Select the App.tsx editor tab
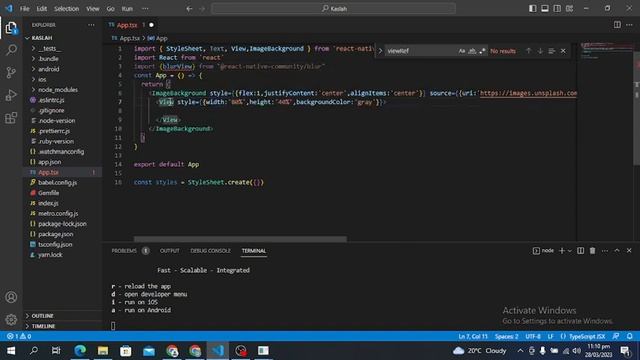Viewport: 640px width, 360px height. coord(131,25)
